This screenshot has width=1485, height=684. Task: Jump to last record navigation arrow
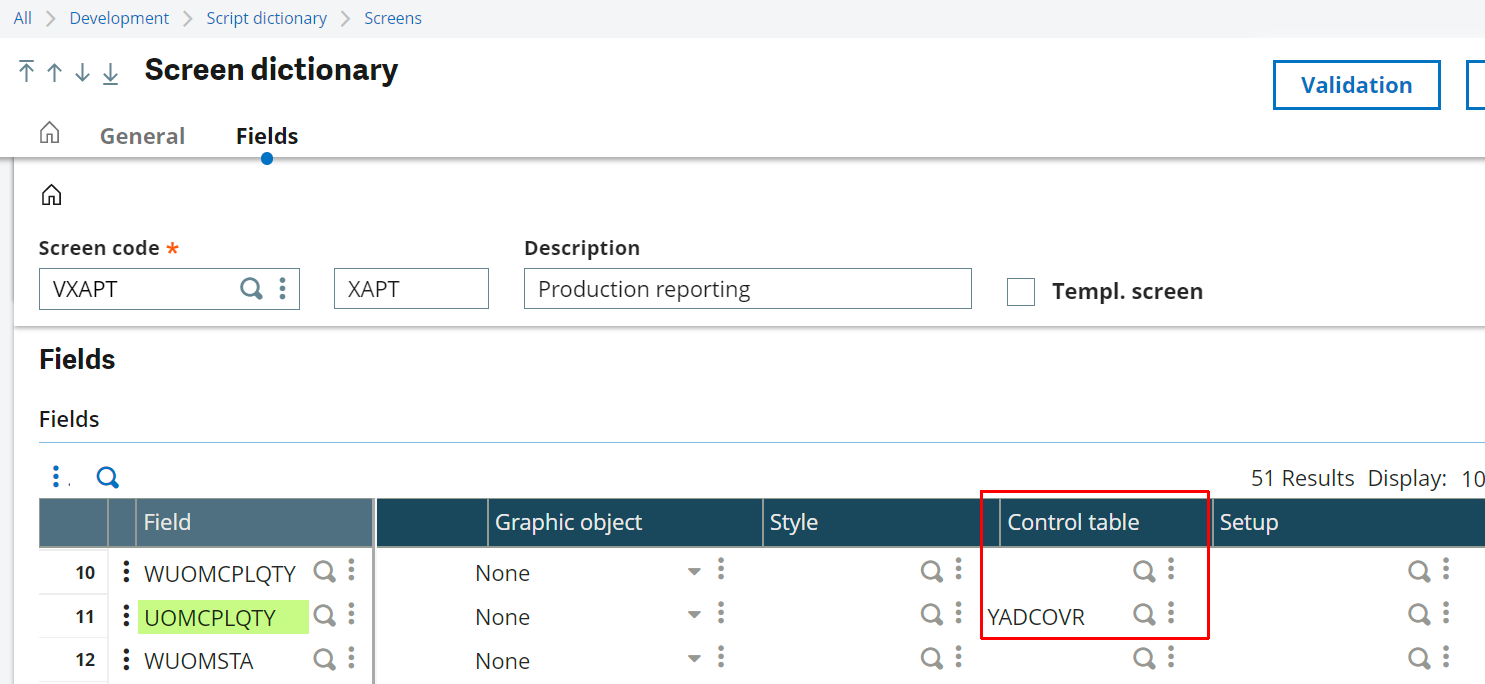(x=110, y=74)
